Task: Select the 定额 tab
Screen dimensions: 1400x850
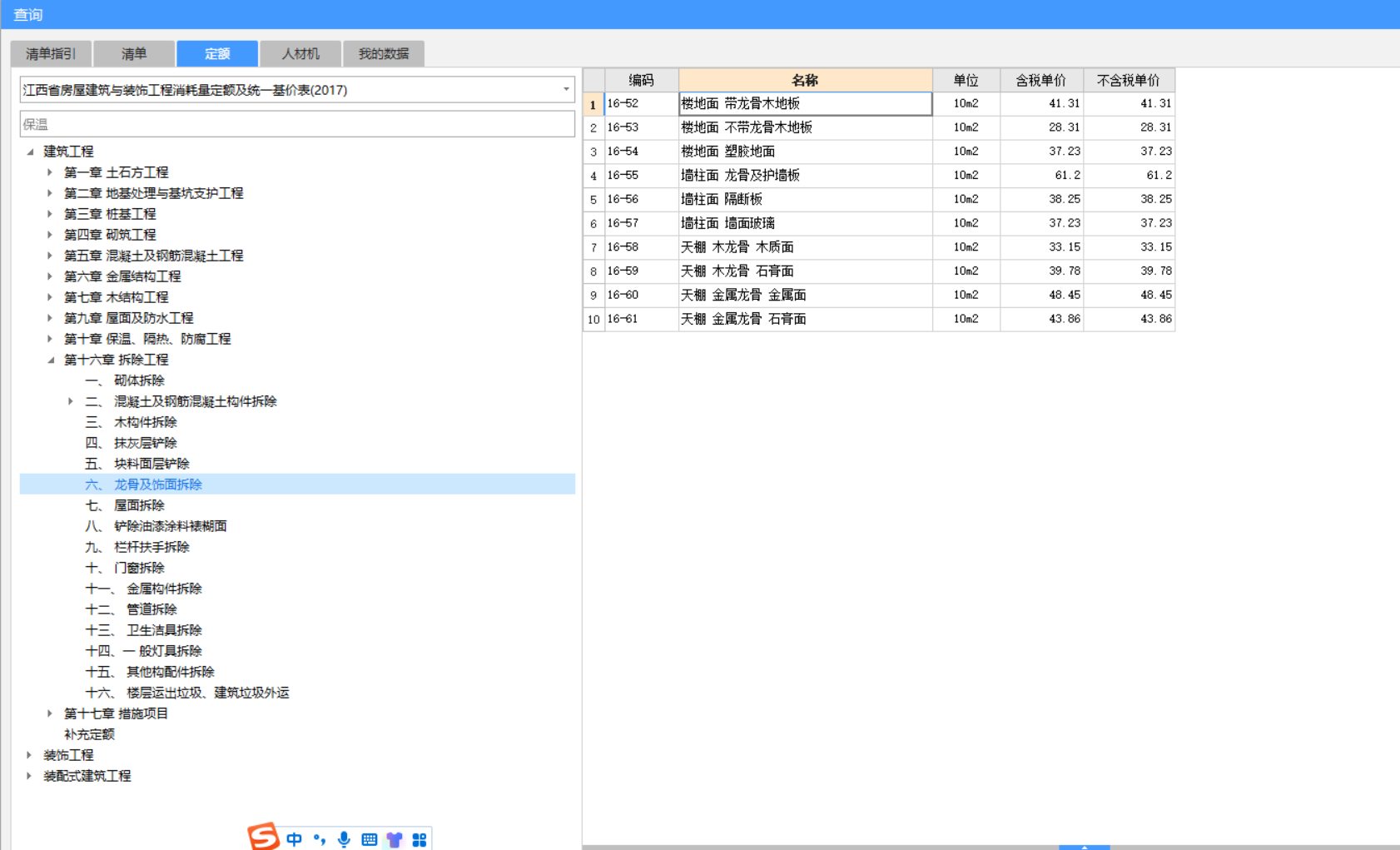Action: [217, 53]
